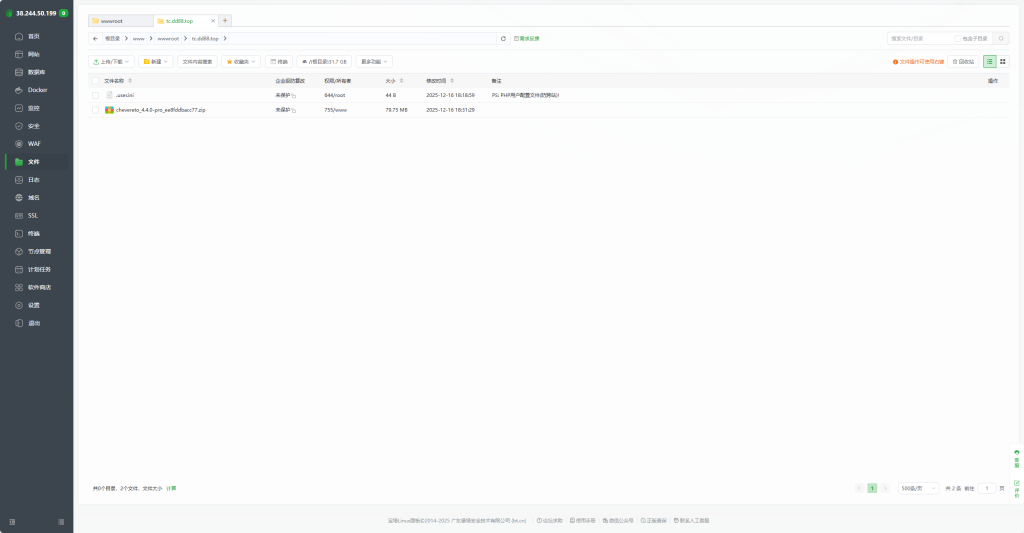Viewport: 1024px width, 533px height.
Task: Open the 软件商店 software store icon
Action: click(19, 287)
